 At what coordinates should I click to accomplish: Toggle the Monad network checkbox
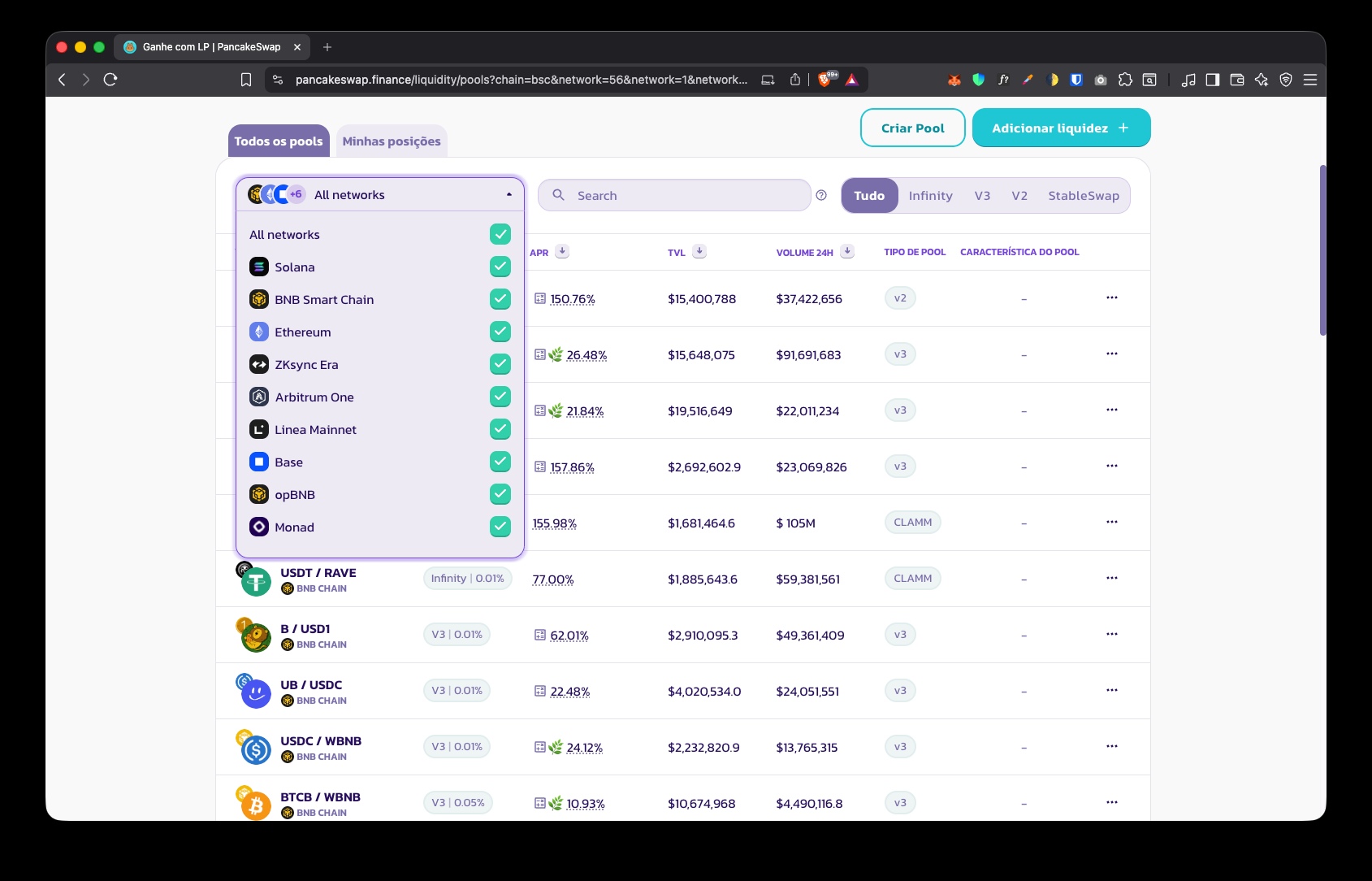(x=500, y=527)
